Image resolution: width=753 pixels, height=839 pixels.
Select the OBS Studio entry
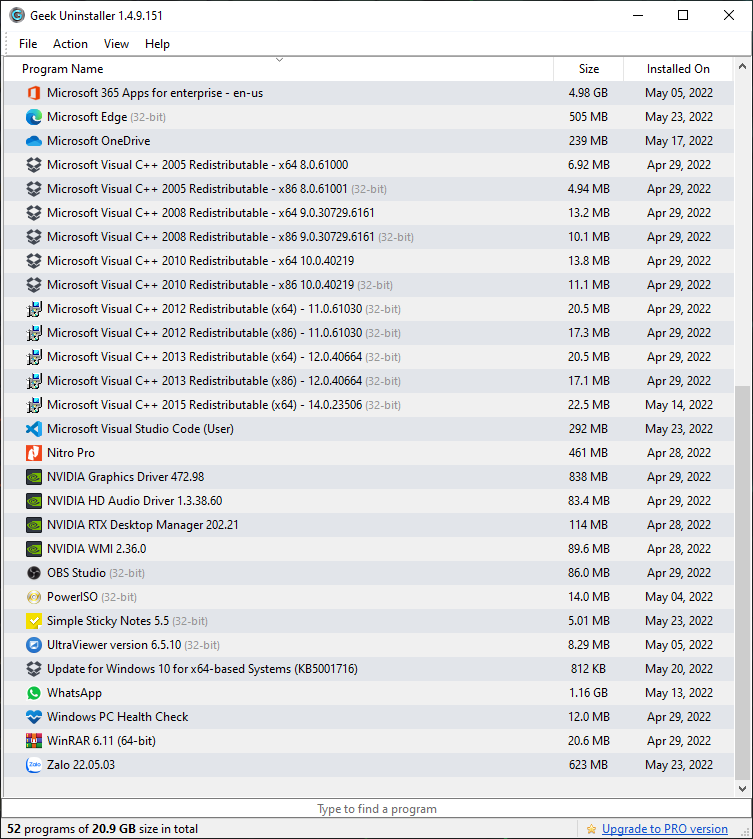click(x=369, y=573)
